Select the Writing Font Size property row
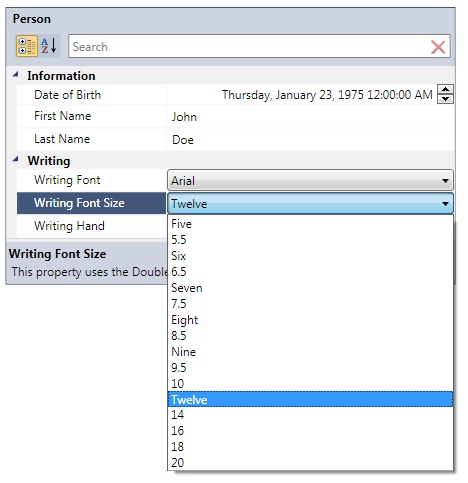This screenshot has height=483, width=468. click(x=91, y=203)
